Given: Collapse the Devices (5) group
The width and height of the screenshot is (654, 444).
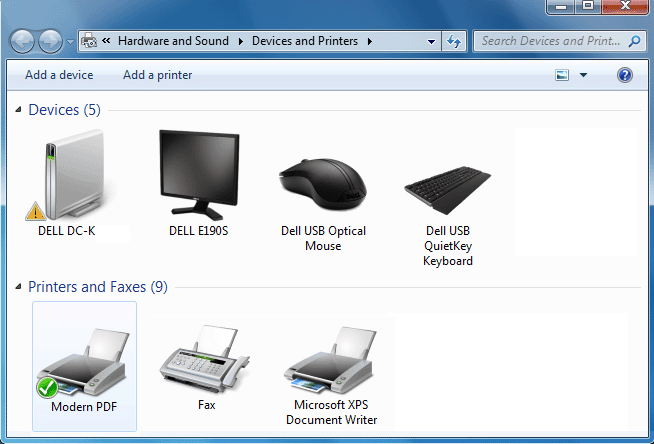Looking at the screenshot, I should [18, 110].
